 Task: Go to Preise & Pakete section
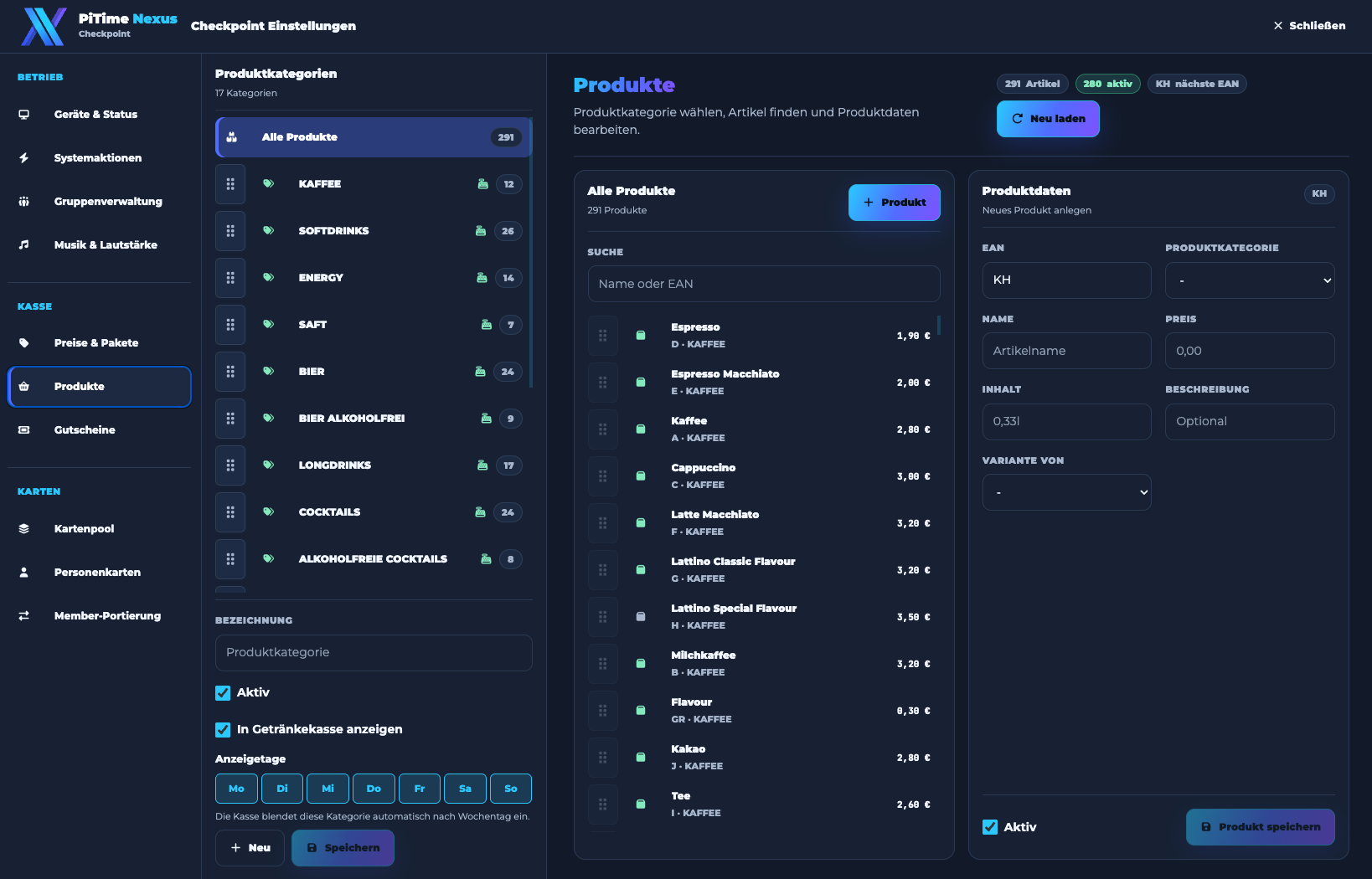pos(100,343)
